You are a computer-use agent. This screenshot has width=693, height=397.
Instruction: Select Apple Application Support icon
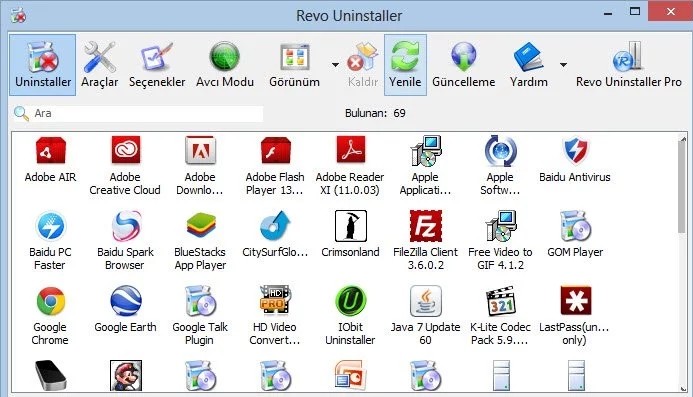coord(426,151)
